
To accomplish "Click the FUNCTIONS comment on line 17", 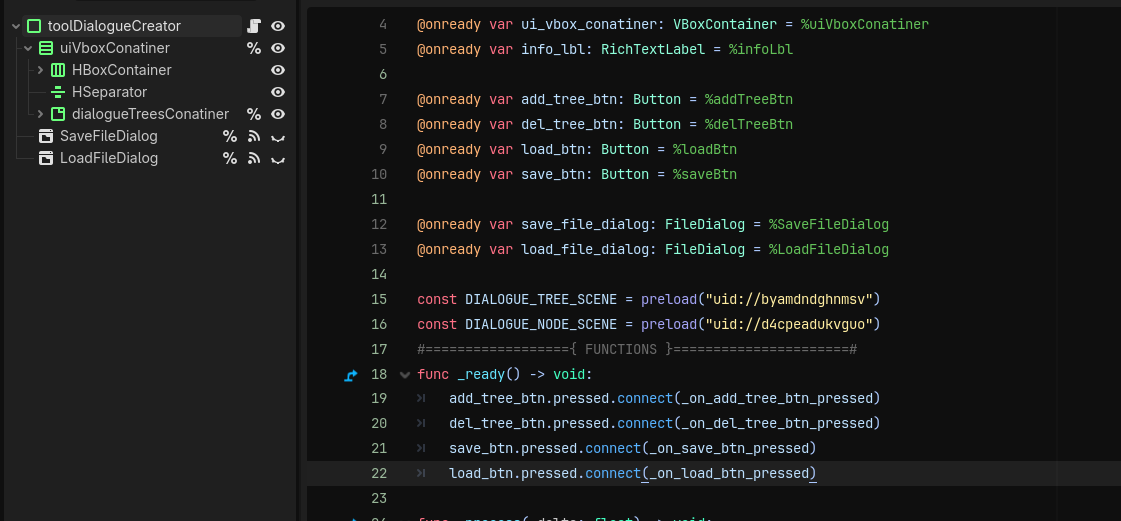I will [x=621, y=349].
